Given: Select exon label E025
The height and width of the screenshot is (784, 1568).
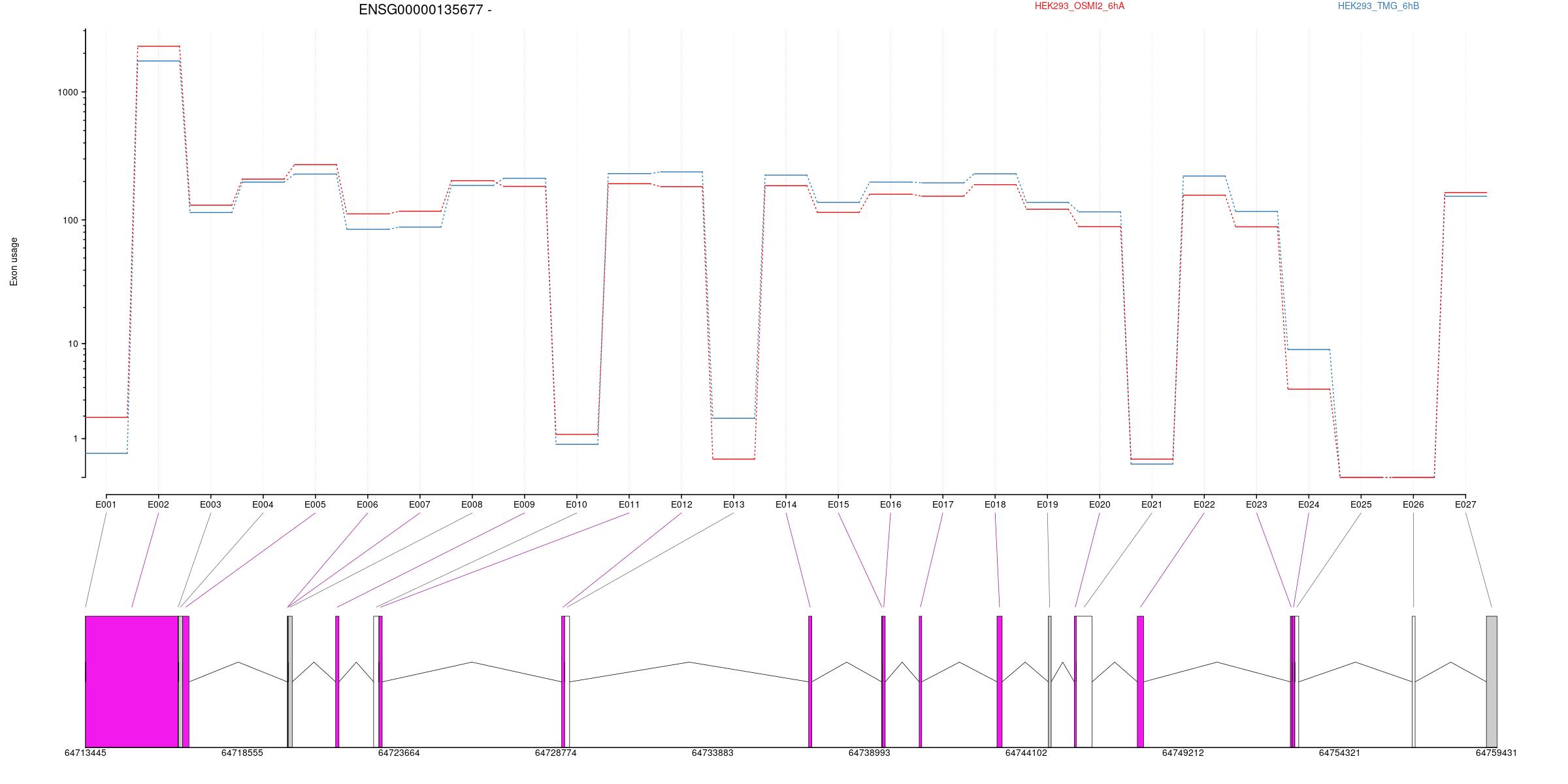Looking at the screenshot, I should pos(1361,504).
